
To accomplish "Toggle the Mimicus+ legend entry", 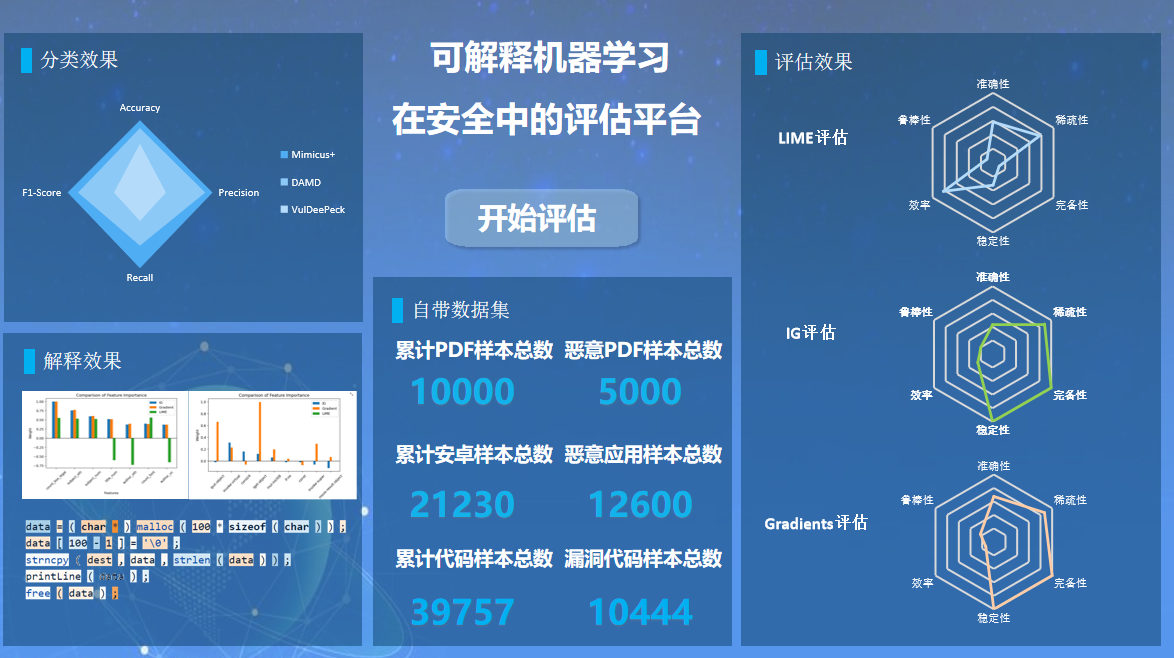I will (x=308, y=155).
